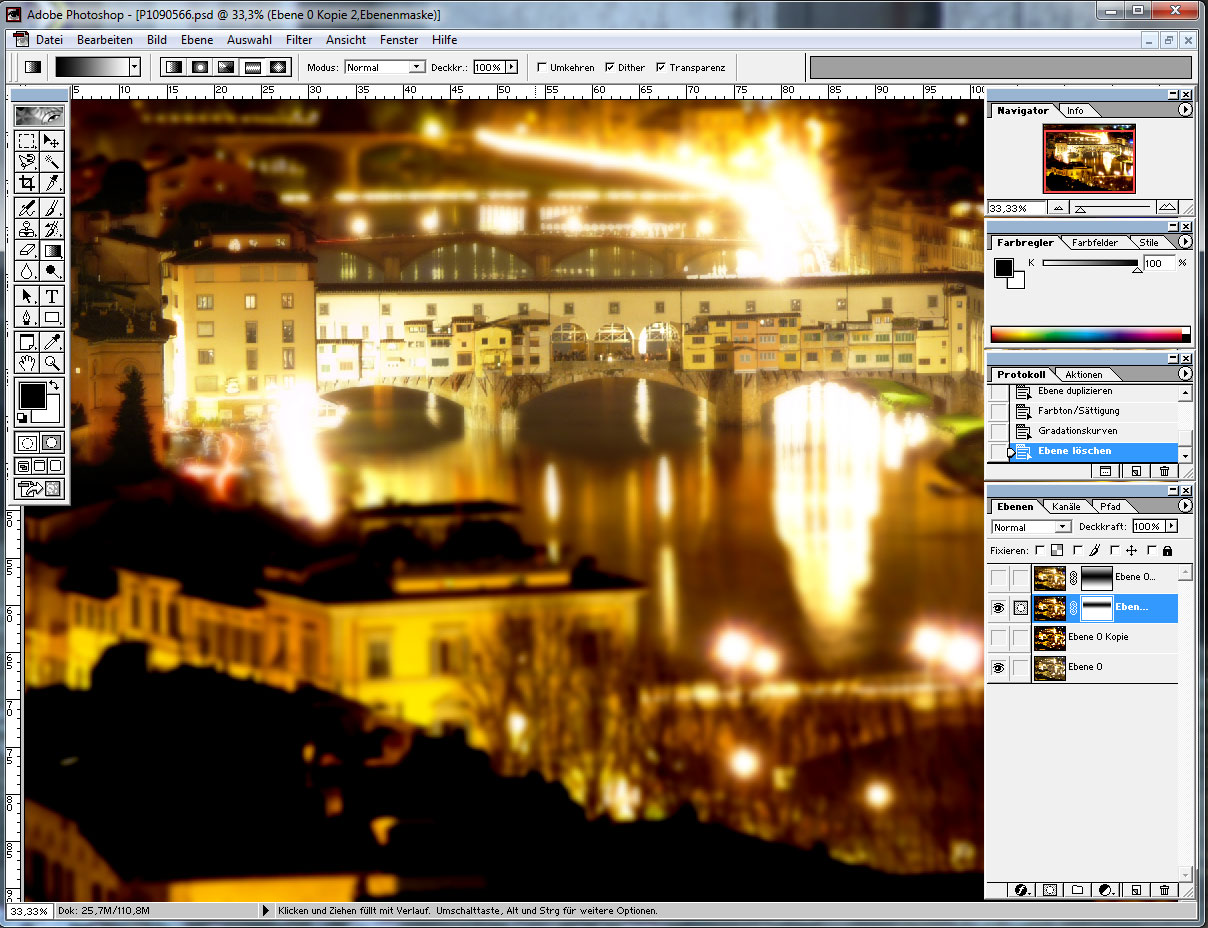1208x928 pixels.
Task: Click trash icon in Ebenen panel
Action: click(1164, 889)
